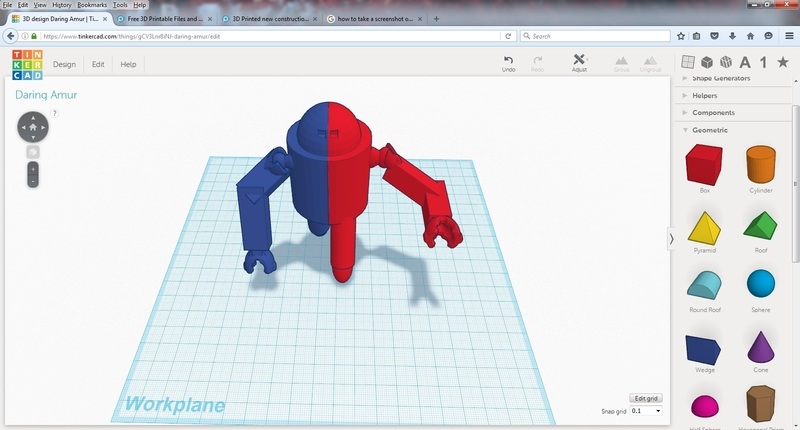This screenshot has width=800, height=430.
Task: Zoom in with the plus button
Action: click(33, 169)
